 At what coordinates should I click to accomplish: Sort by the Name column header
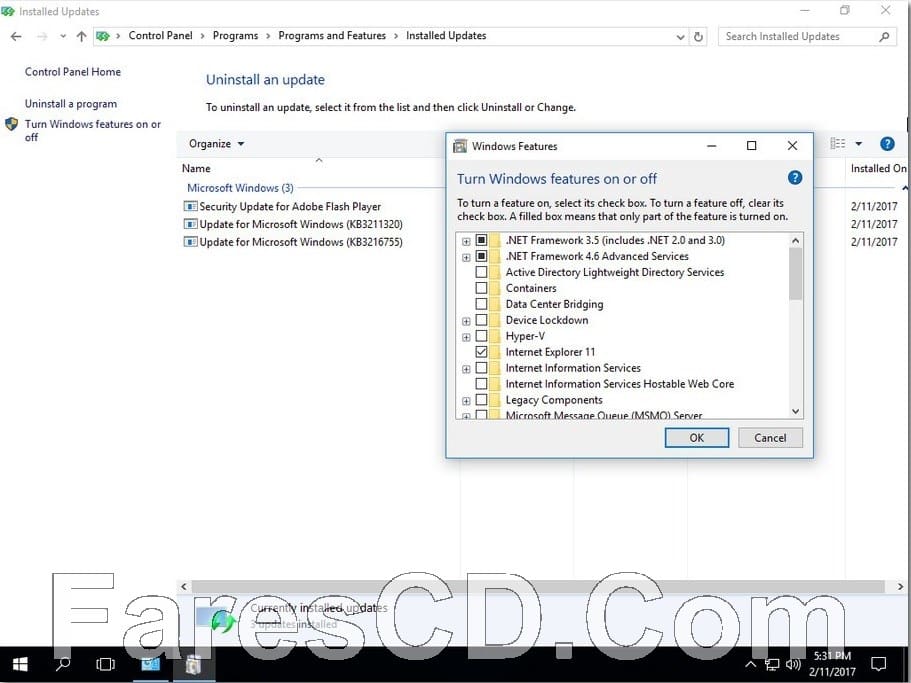coord(196,168)
